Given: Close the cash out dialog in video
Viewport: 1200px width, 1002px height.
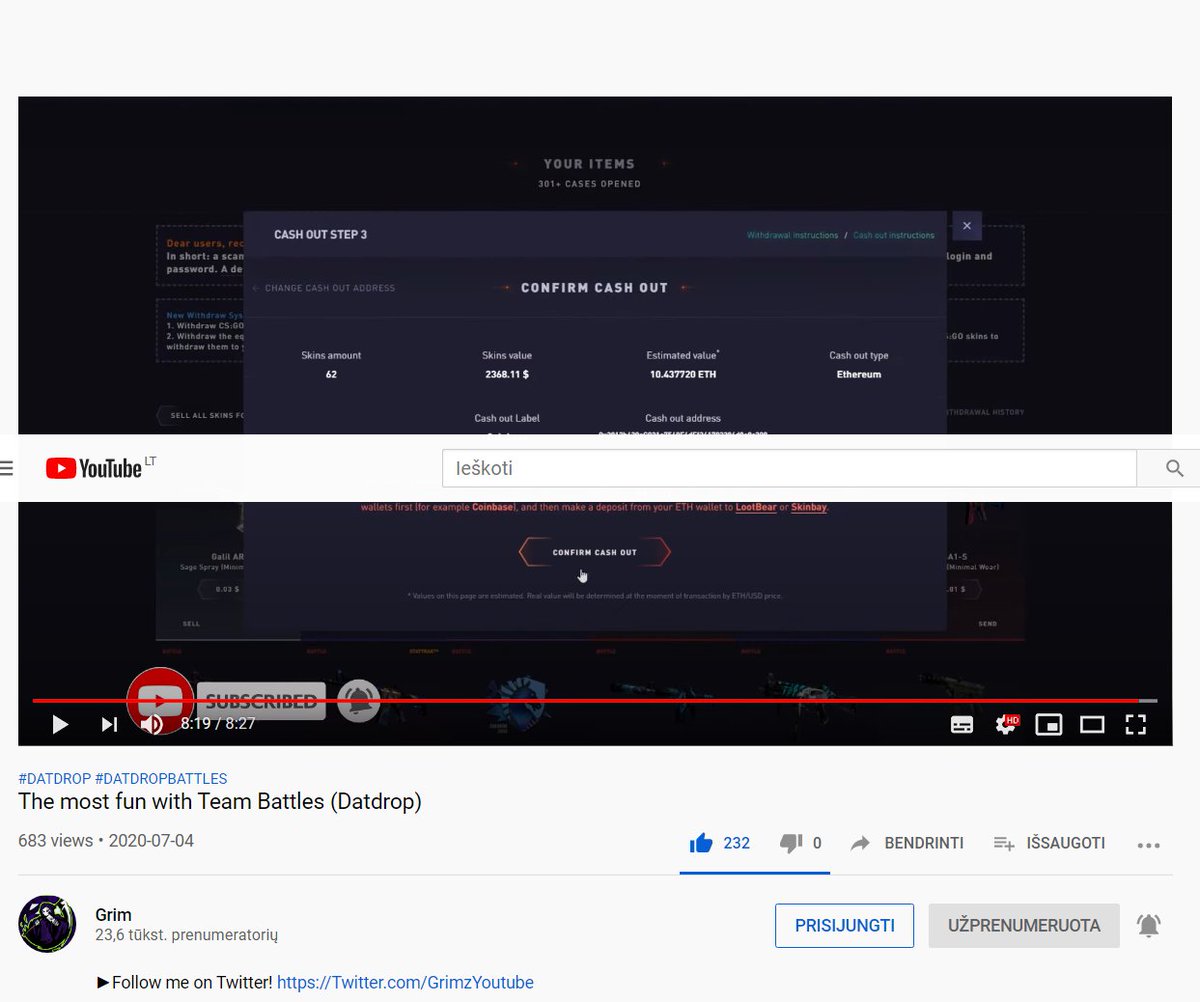Looking at the screenshot, I should [967, 226].
